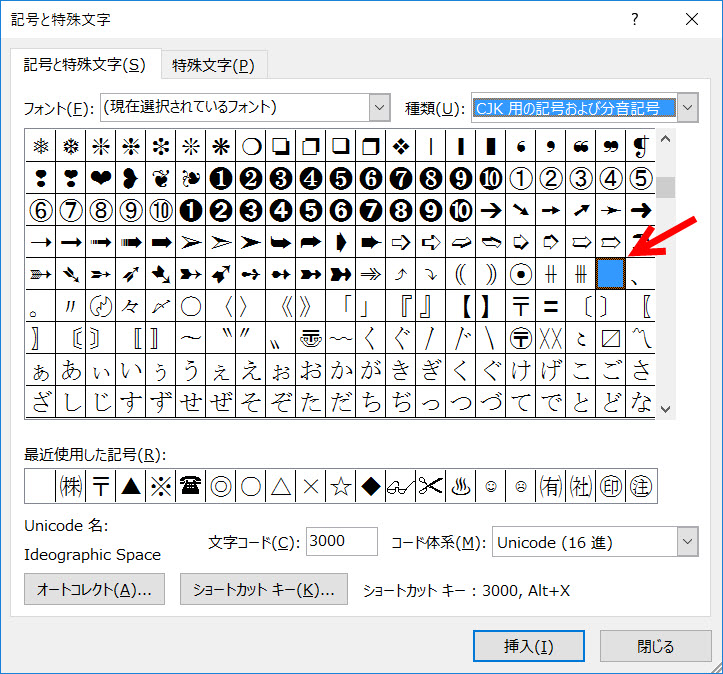
Task: Click the white star in recent symbols
Action: pyautogui.click(x=340, y=487)
